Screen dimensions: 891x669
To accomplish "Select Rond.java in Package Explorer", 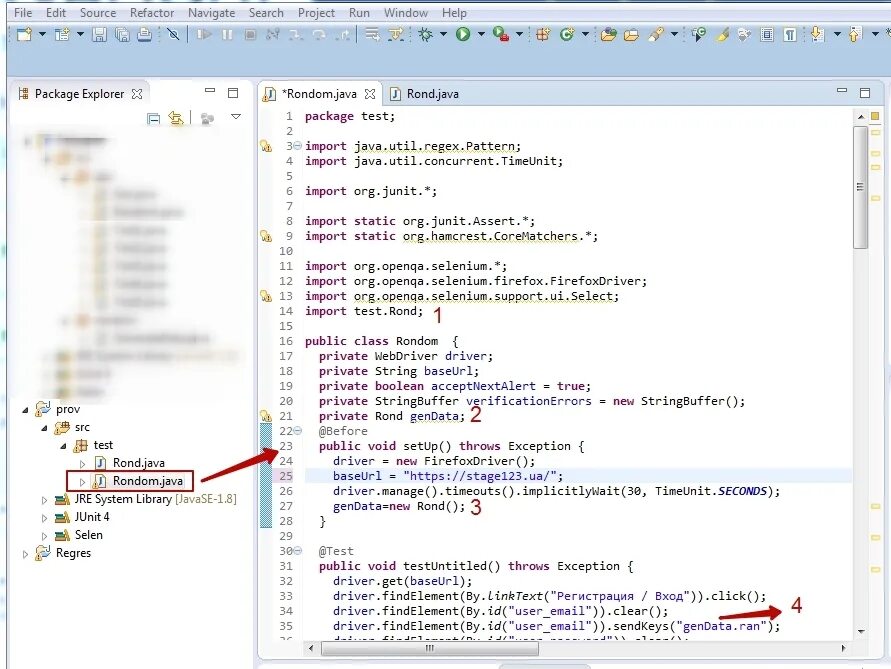I will click(138, 463).
